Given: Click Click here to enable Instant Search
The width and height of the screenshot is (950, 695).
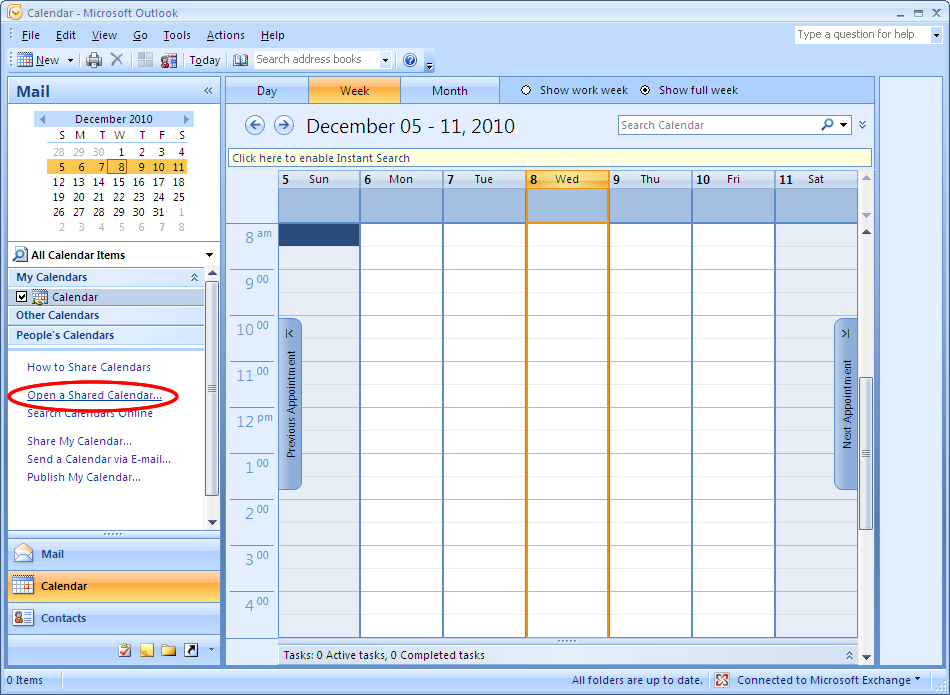Looking at the screenshot, I should click(x=550, y=158).
